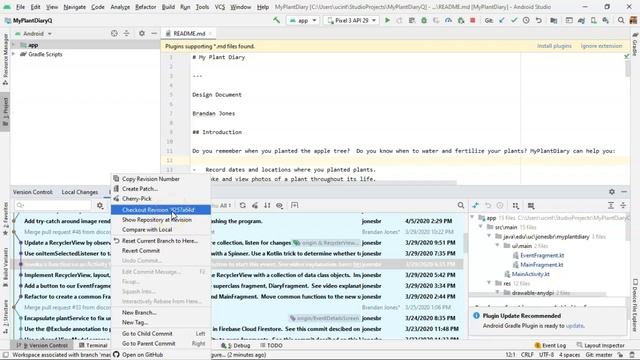The image size is (640, 360).
Task: Choose Cherry-Pick from context menu
Action: 161,199
